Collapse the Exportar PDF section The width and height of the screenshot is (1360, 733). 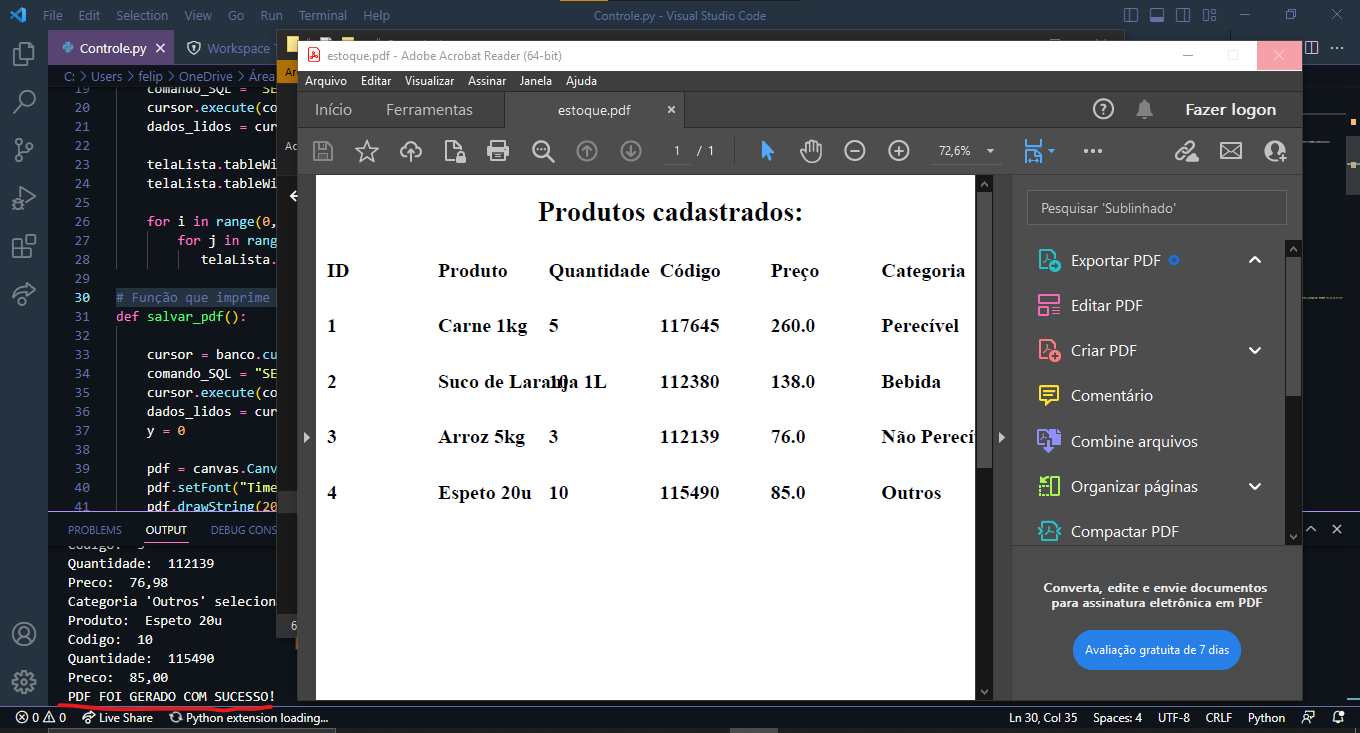[x=1254, y=259]
